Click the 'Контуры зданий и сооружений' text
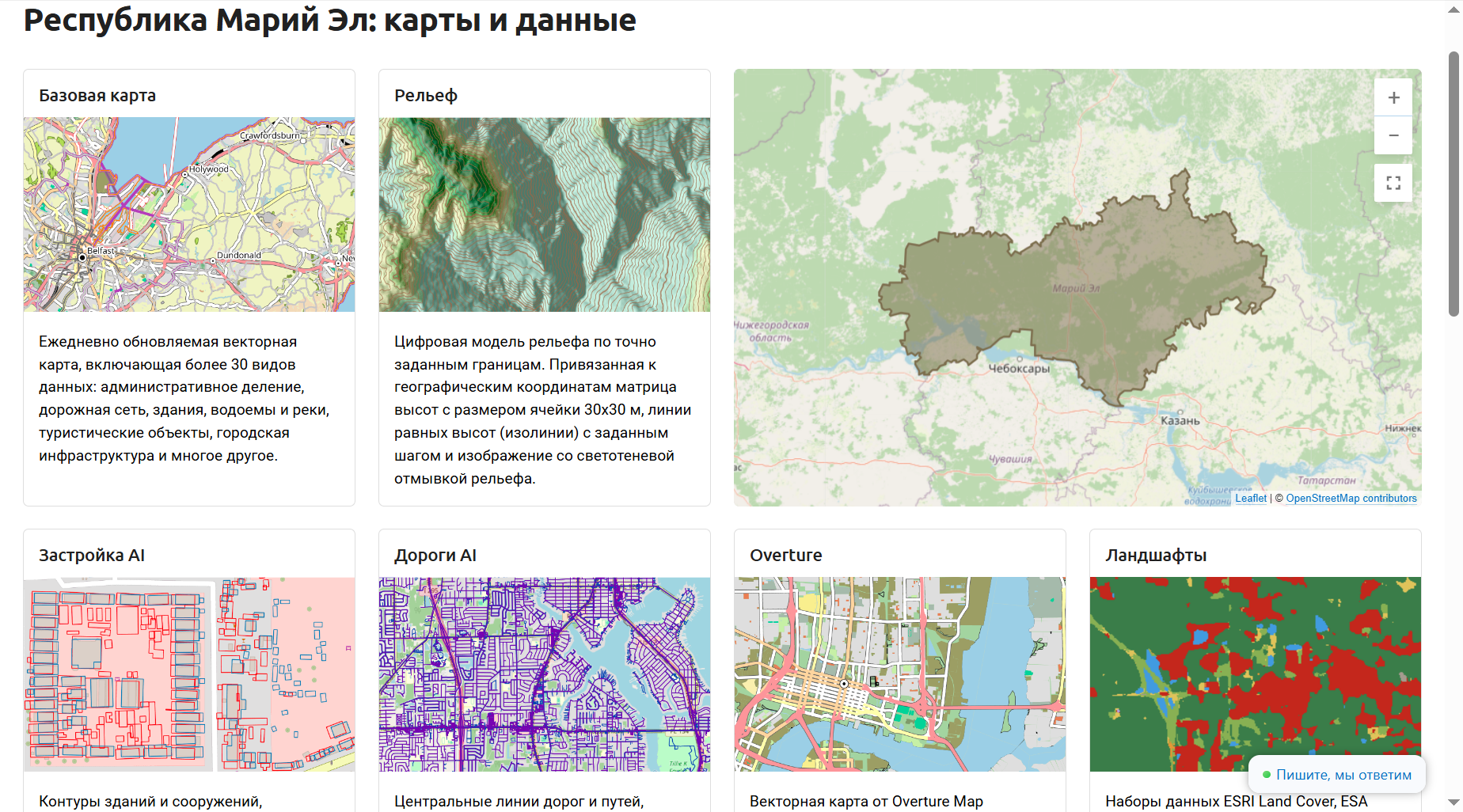Viewport: 1463px width, 812px height. [150, 802]
